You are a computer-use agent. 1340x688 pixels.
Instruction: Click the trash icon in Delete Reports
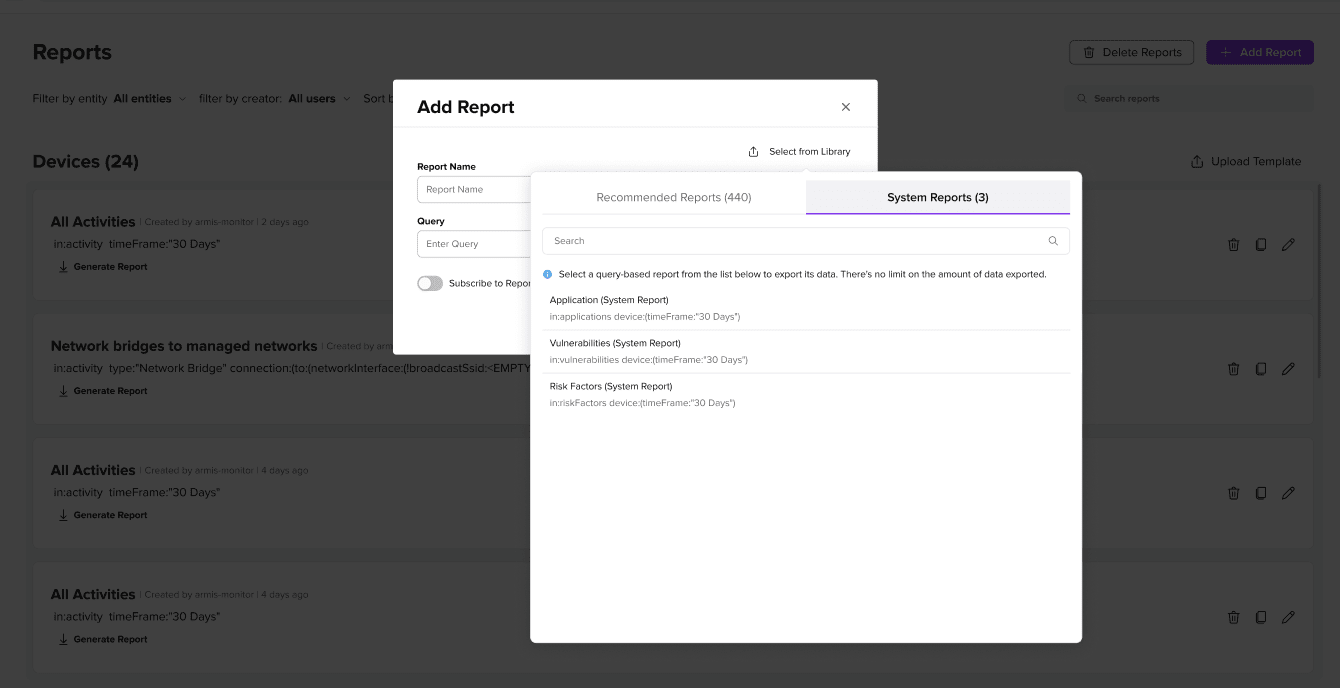coord(1089,52)
